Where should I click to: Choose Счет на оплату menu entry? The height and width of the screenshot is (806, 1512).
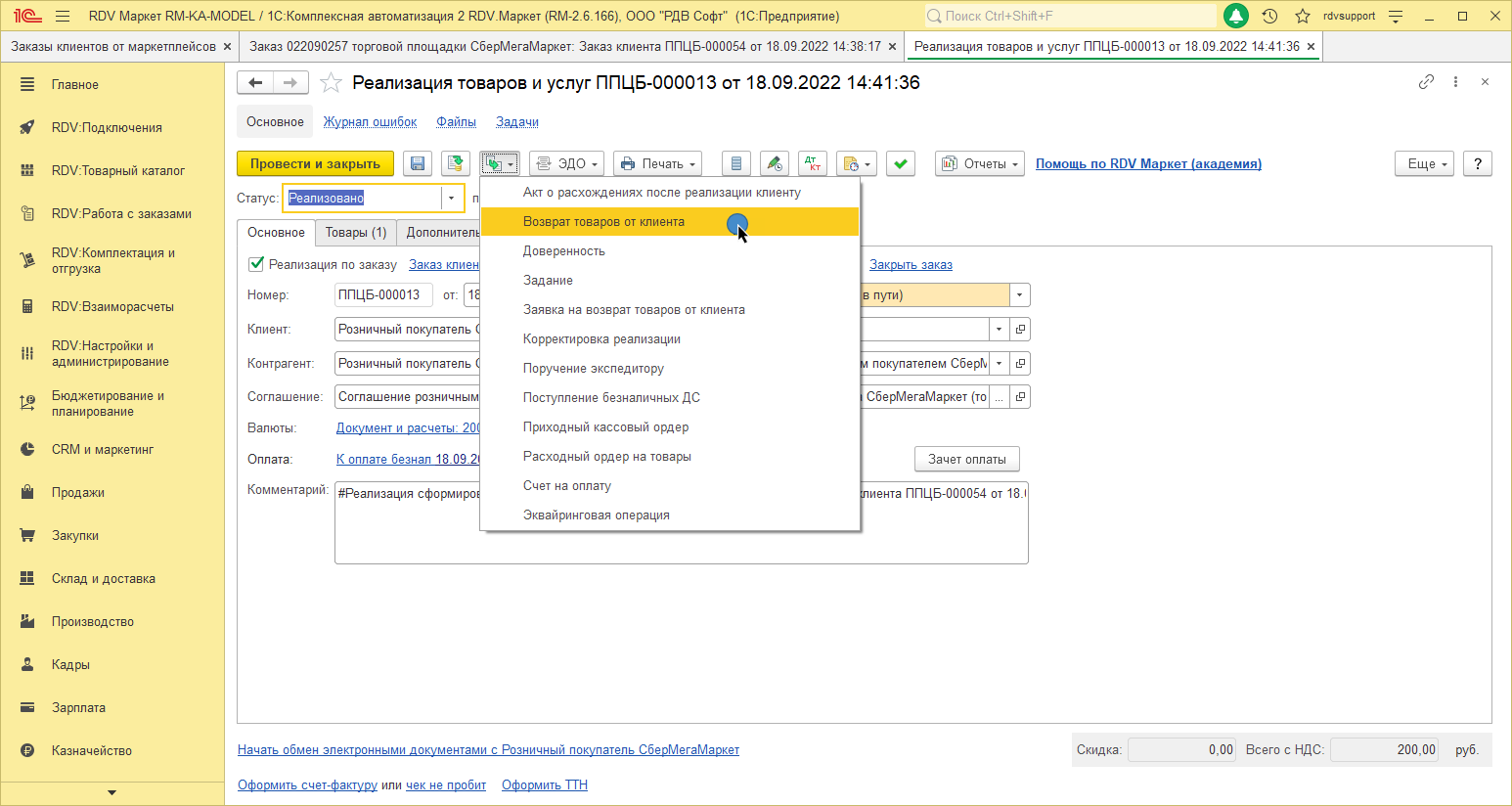point(567,486)
